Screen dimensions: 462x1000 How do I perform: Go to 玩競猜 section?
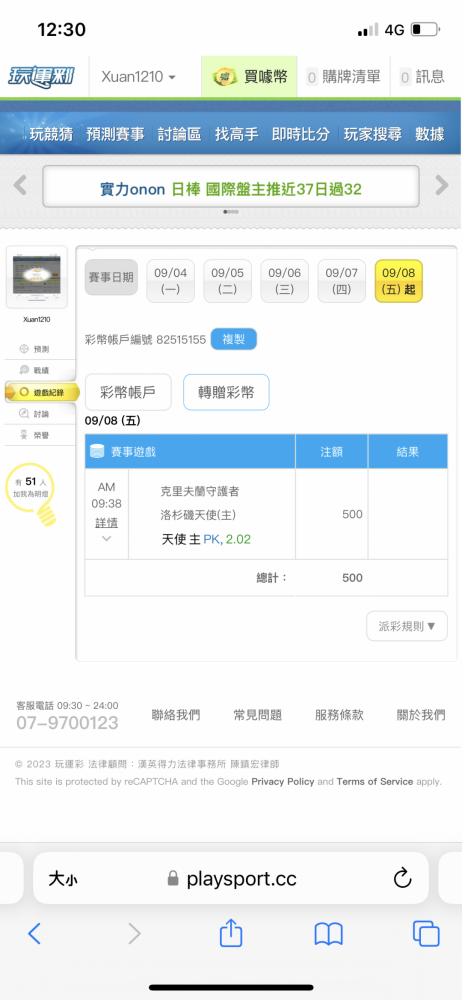[x=51, y=135]
